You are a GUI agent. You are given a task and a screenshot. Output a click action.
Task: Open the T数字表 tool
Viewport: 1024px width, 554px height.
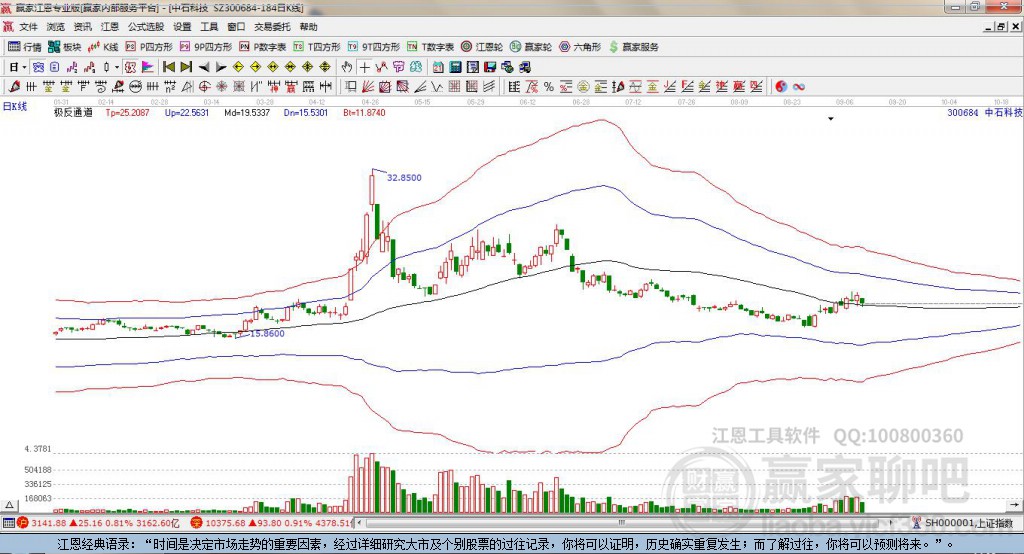click(x=430, y=47)
